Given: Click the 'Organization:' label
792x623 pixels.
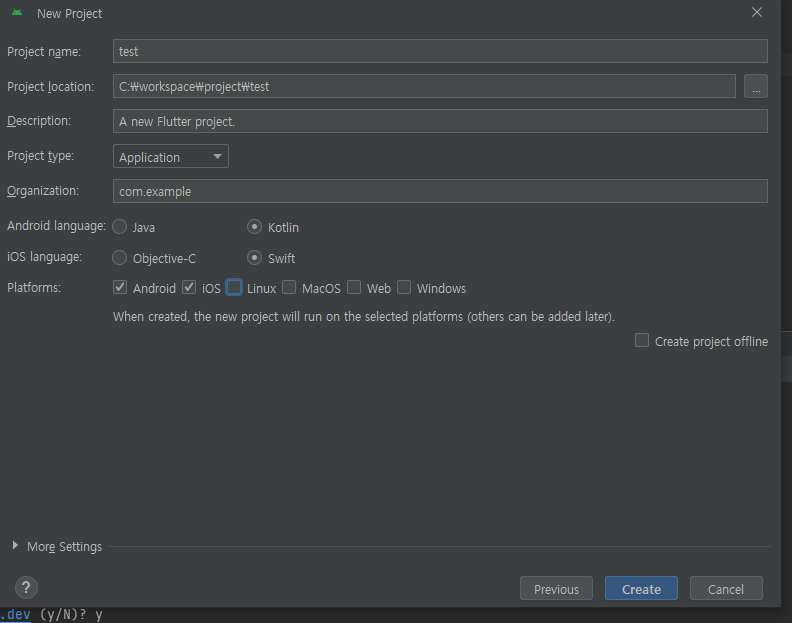Looking at the screenshot, I should (x=43, y=191).
